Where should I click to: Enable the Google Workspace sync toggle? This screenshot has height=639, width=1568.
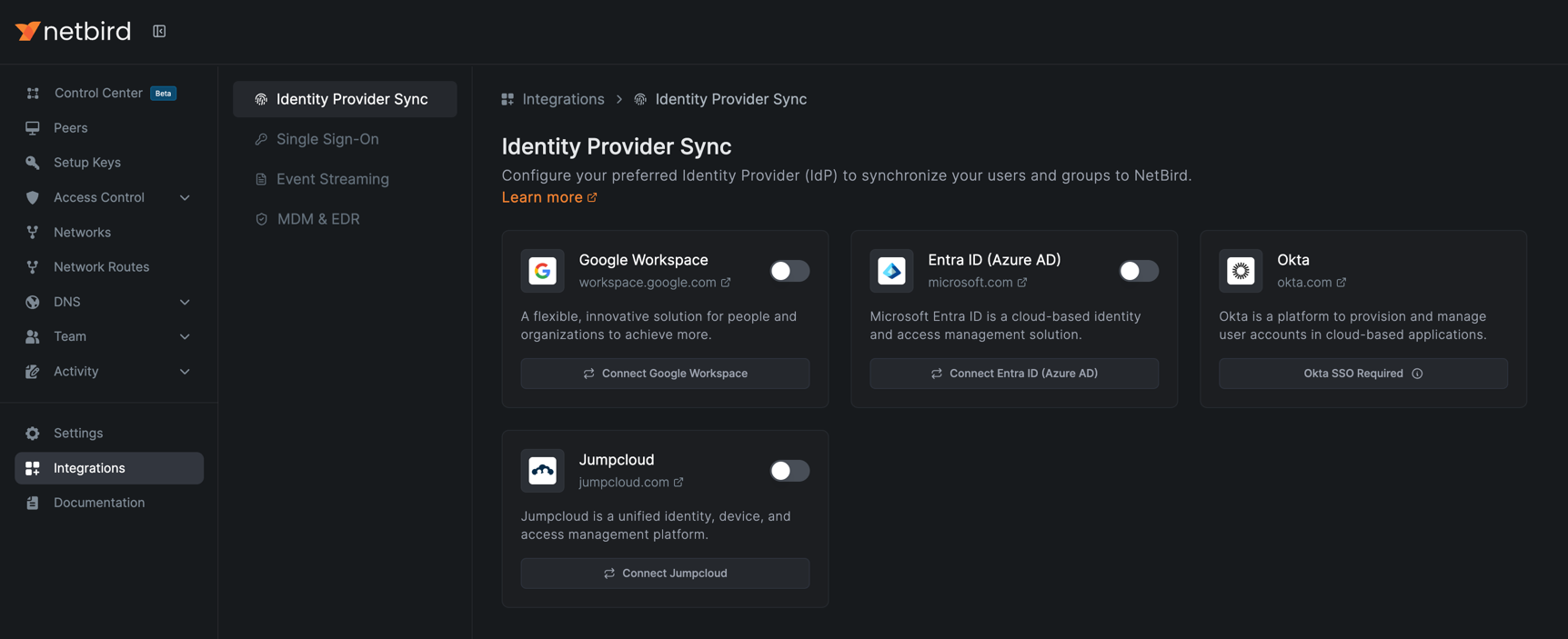pos(789,271)
